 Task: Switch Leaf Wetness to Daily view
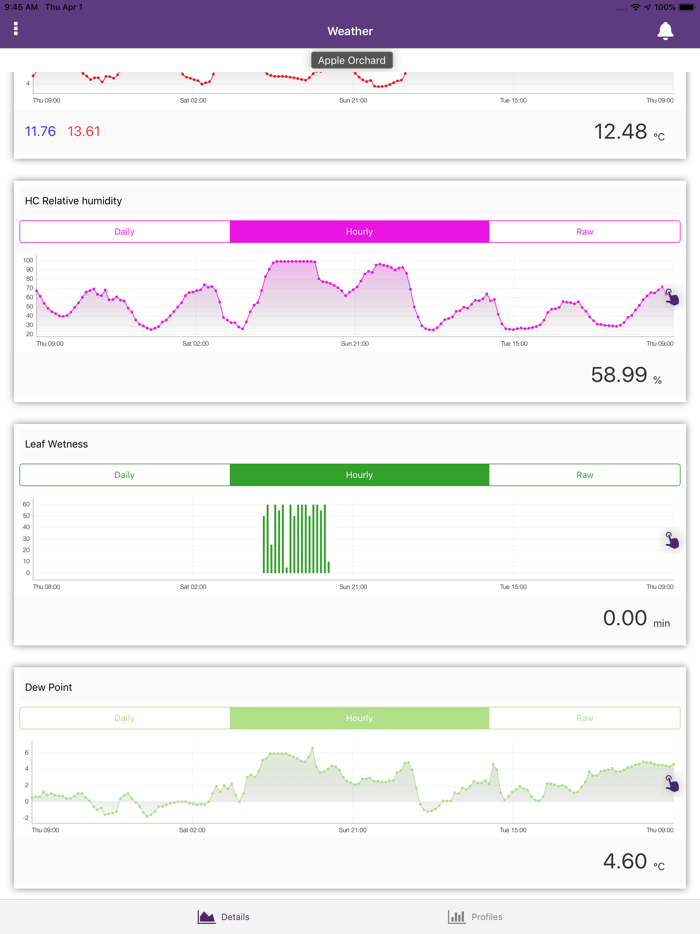(x=125, y=475)
